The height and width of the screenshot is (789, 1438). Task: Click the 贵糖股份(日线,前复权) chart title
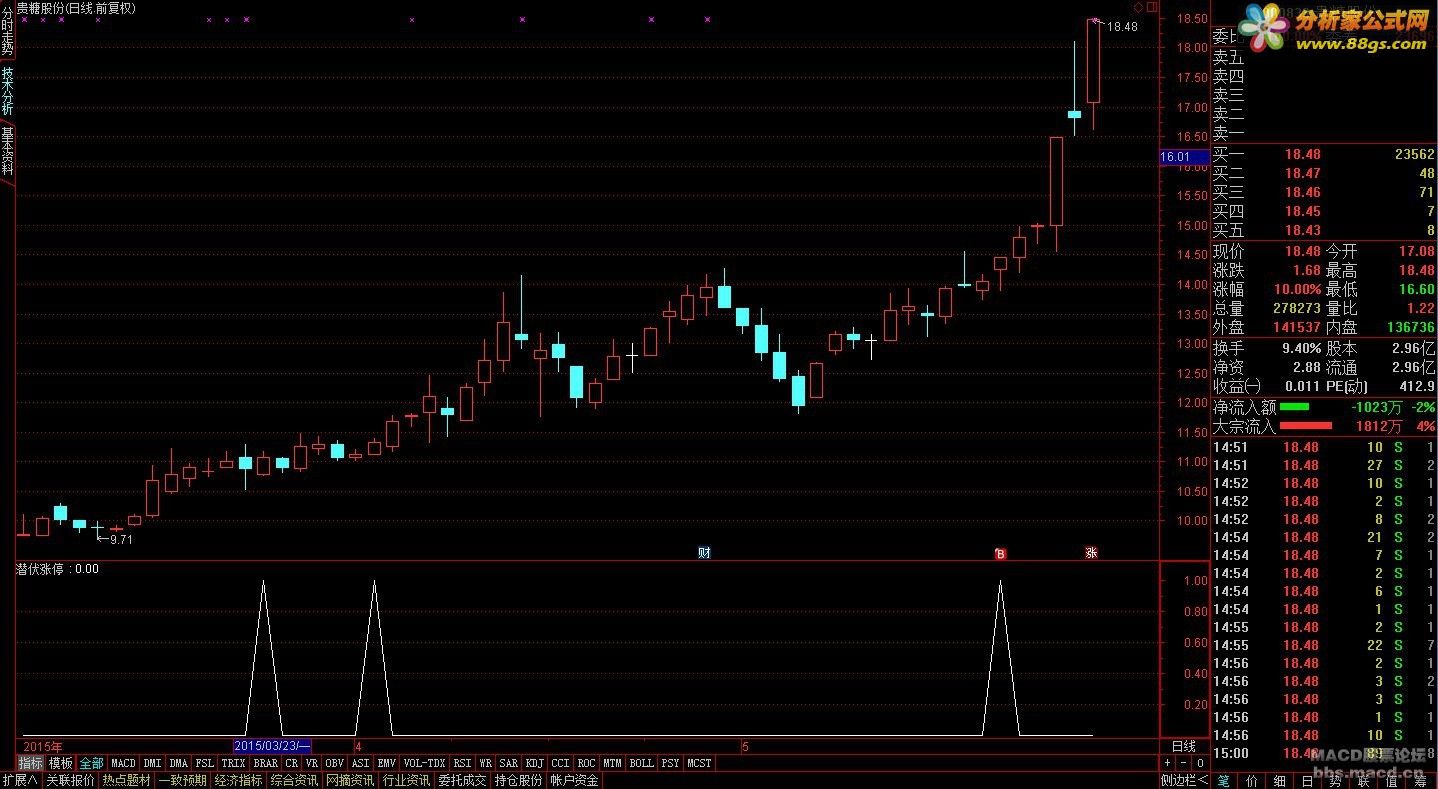coord(76,7)
